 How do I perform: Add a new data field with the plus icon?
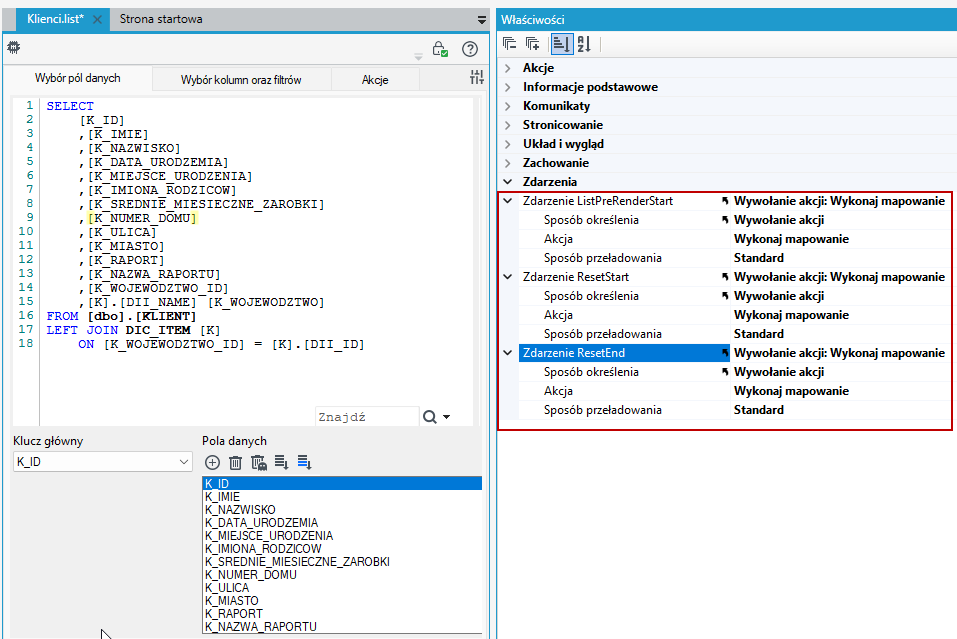click(212, 463)
